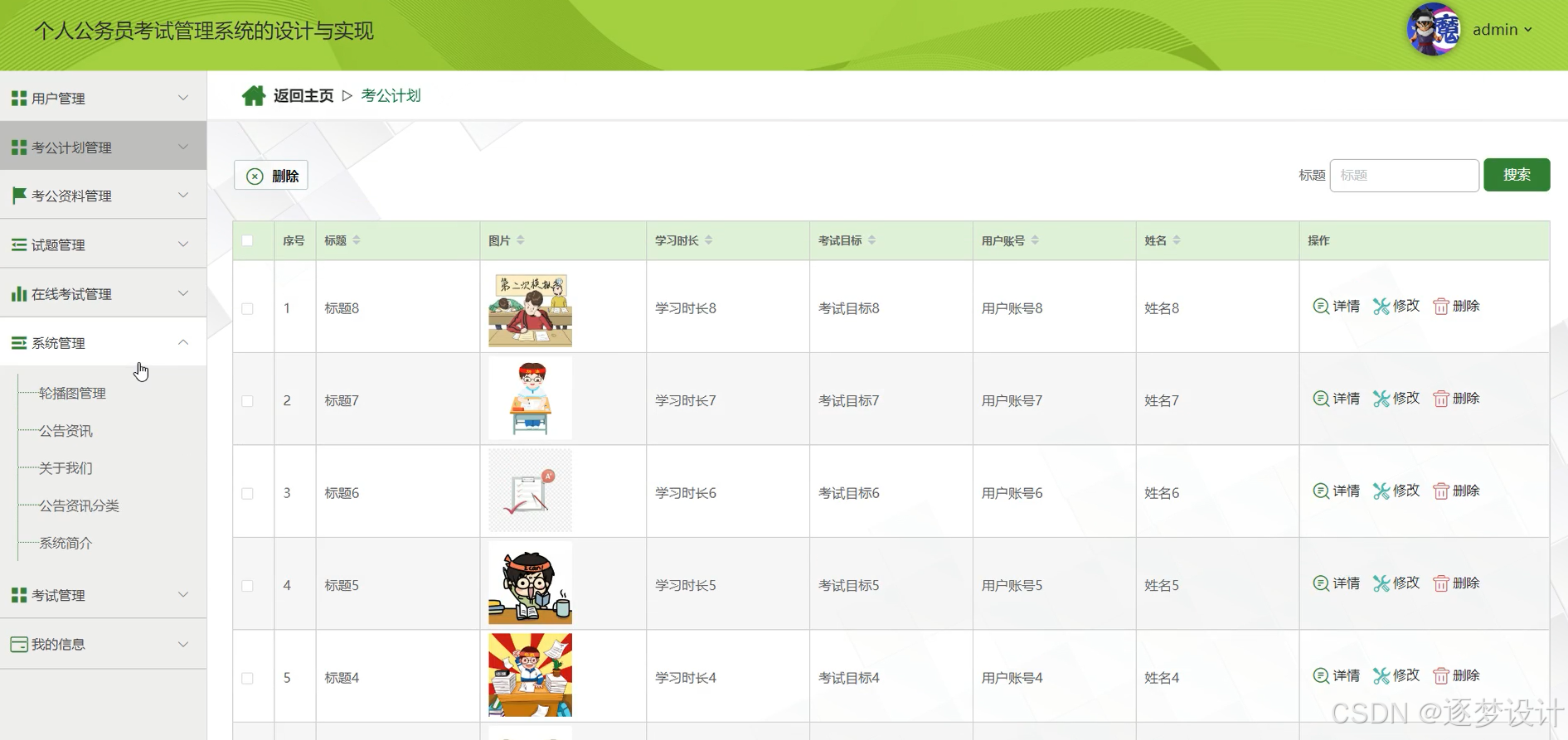Click trash icon for 标题7 row

[1441, 399]
